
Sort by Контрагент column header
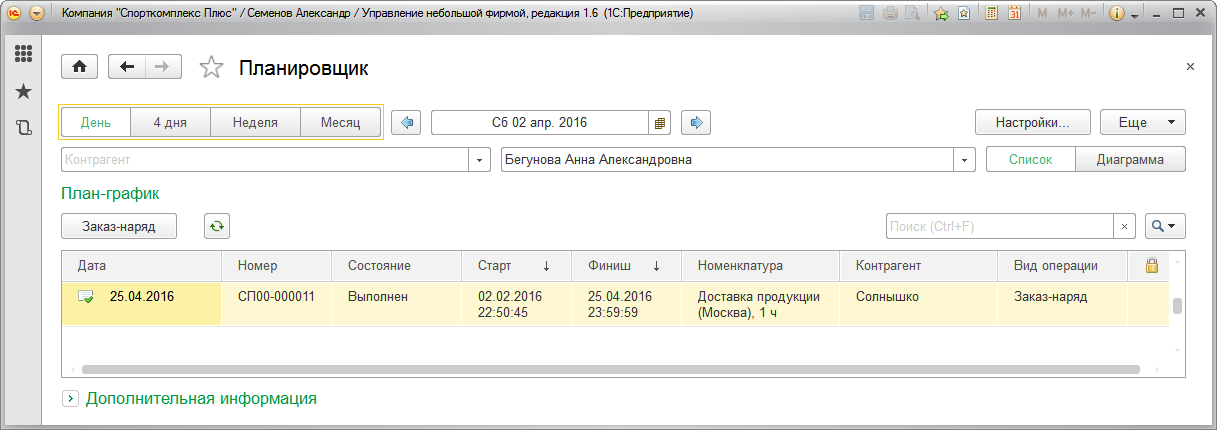[x=919, y=266]
